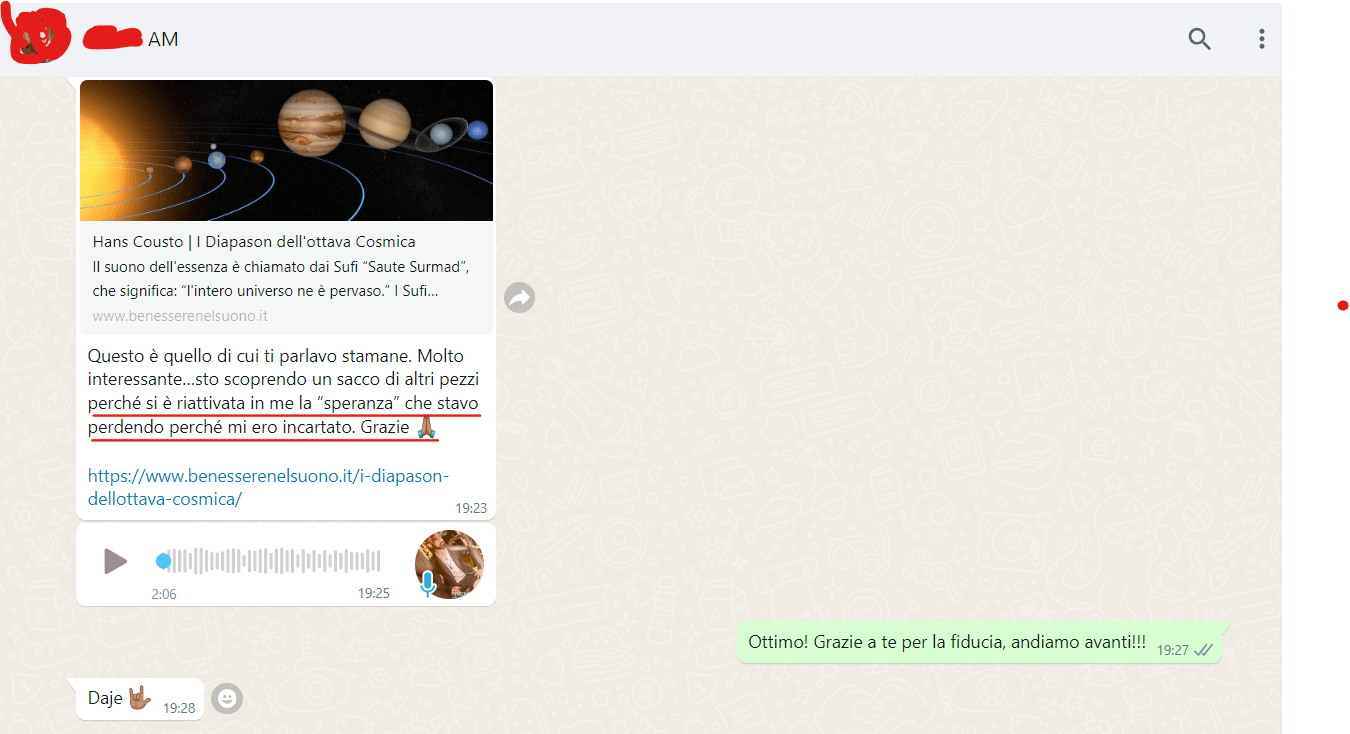React to the Daje message with emoji
This screenshot has width=1350, height=734.
click(x=227, y=698)
